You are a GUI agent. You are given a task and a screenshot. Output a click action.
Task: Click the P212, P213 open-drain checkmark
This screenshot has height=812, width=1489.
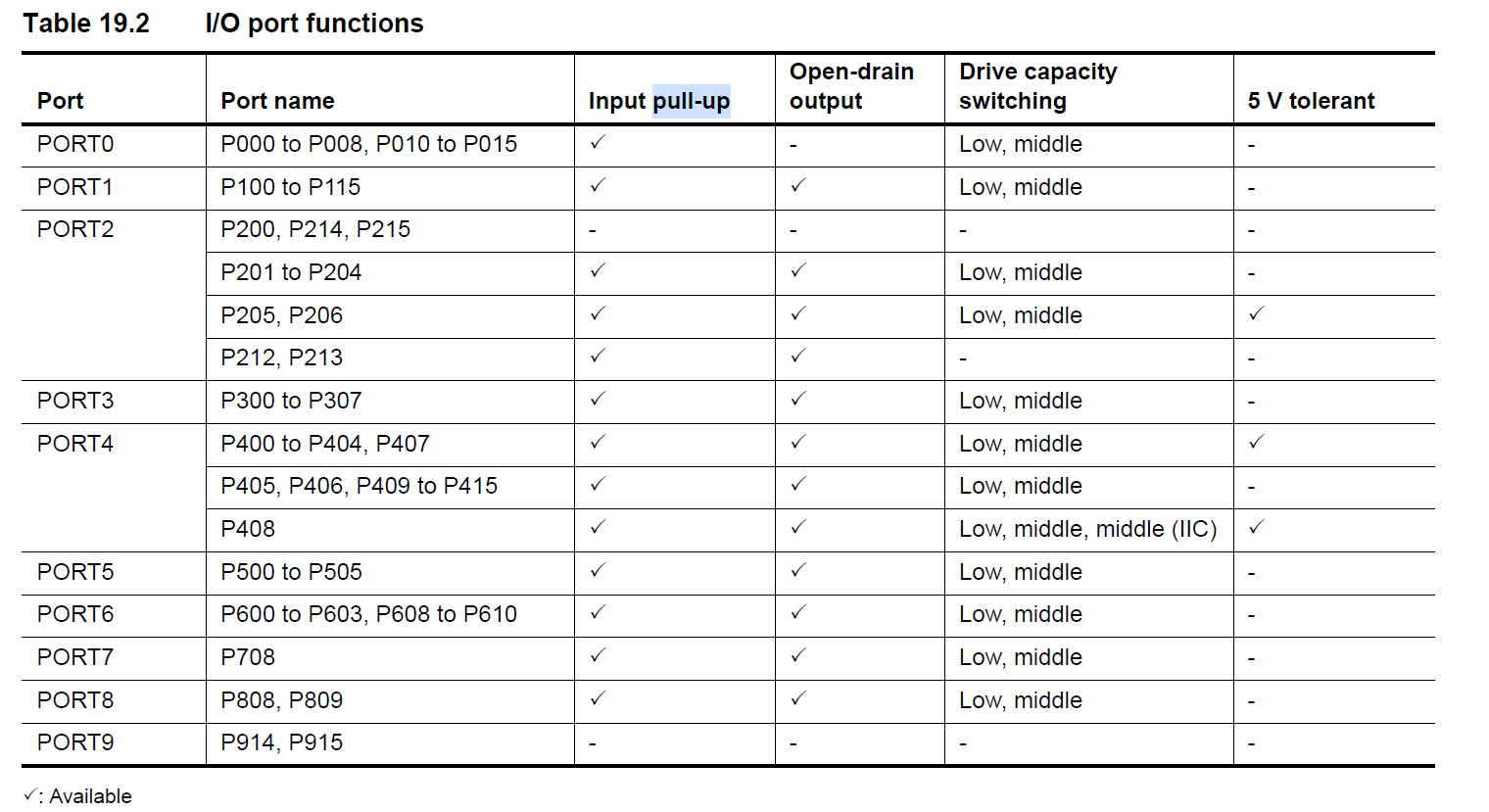(798, 356)
